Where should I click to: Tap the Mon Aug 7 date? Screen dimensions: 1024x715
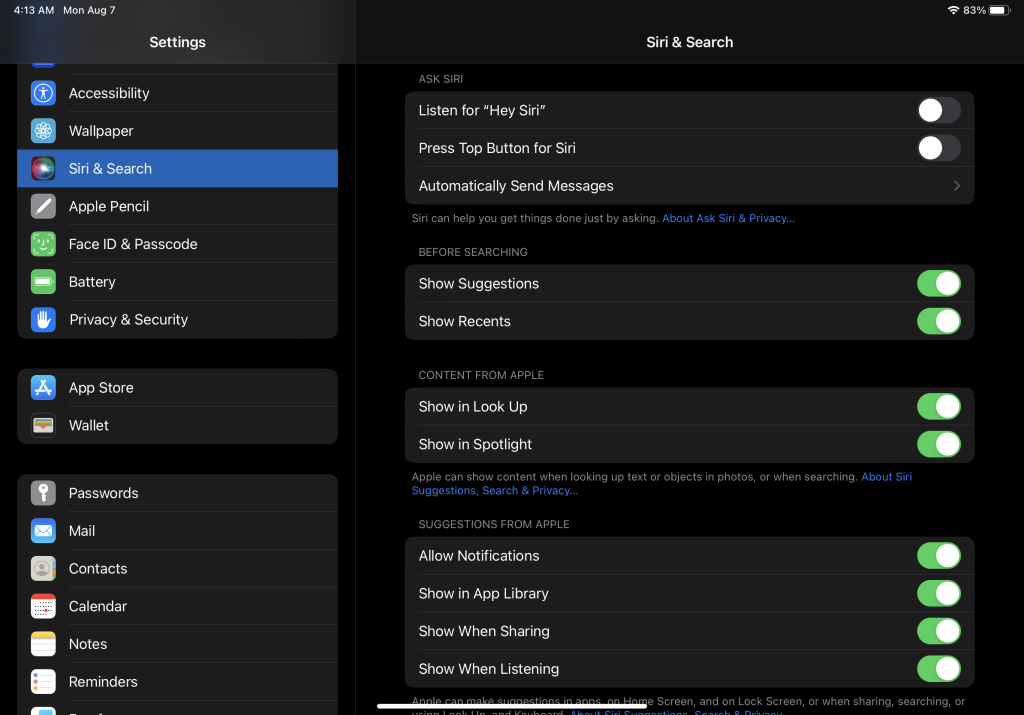coord(89,10)
